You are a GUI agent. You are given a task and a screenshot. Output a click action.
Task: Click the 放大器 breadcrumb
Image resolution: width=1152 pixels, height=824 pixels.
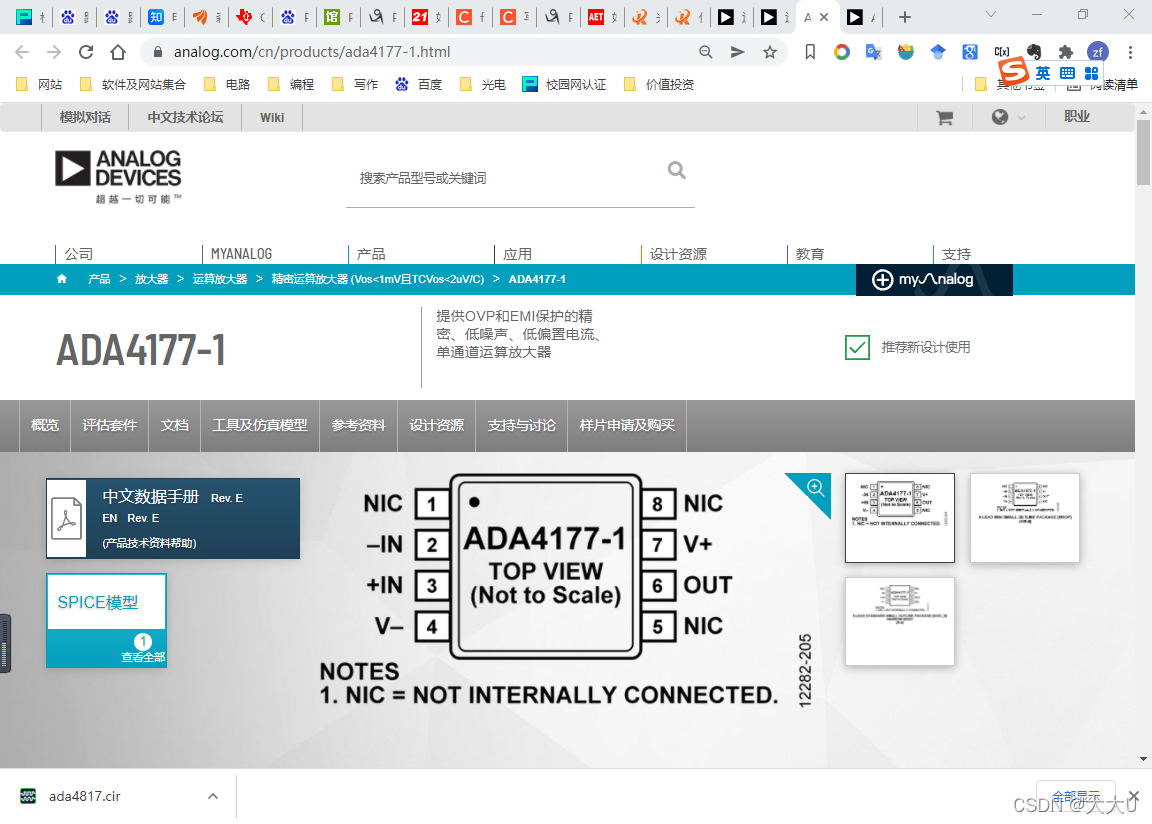(151, 279)
